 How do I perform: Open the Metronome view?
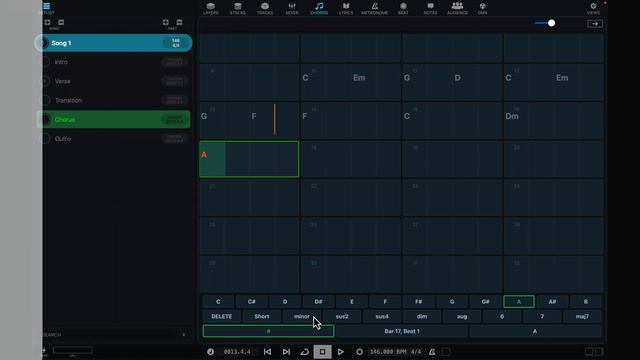[374, 8]
